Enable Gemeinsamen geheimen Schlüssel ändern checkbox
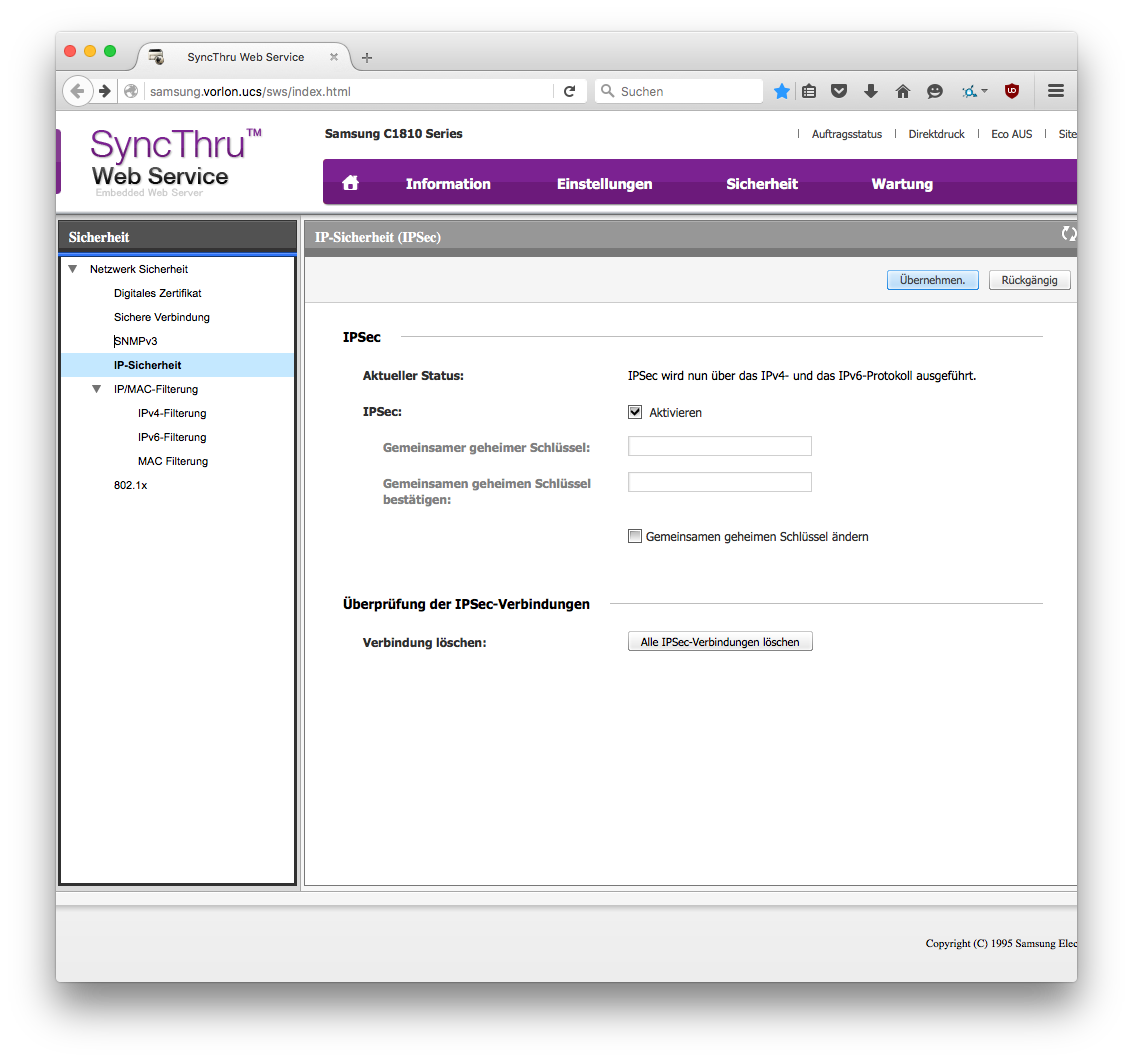This screenshot has width=1133, height=1062. coord(635,536)
